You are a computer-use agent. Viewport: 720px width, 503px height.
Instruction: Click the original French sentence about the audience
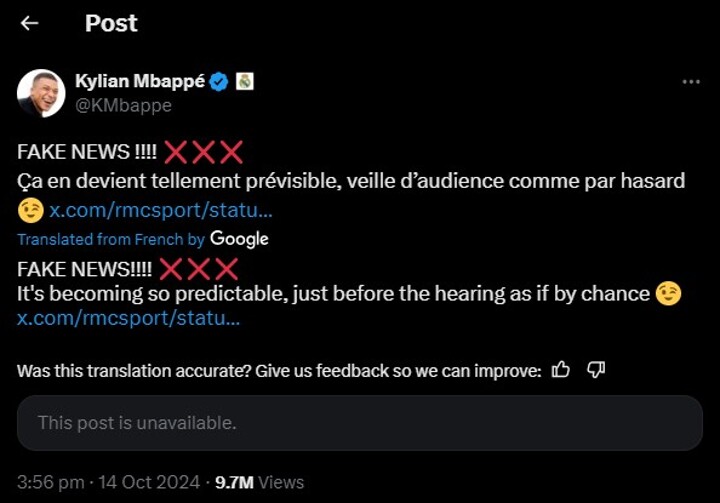(x=351, y=181)
